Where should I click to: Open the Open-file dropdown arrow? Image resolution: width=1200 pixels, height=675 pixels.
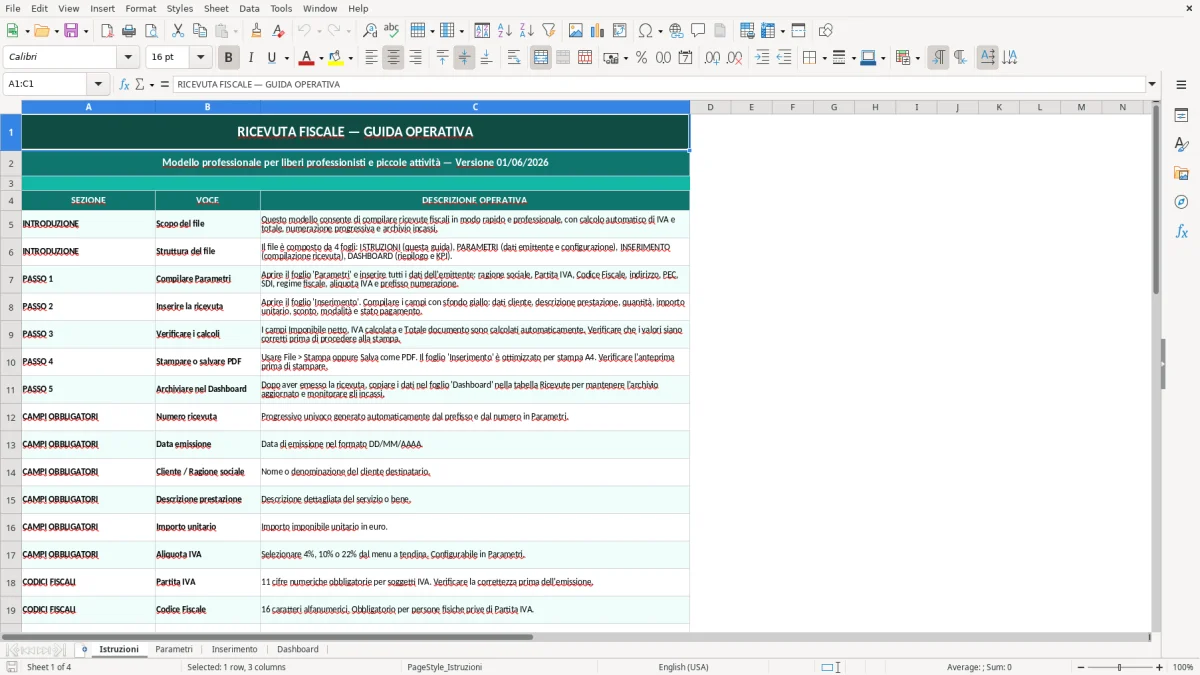(55, 31)
